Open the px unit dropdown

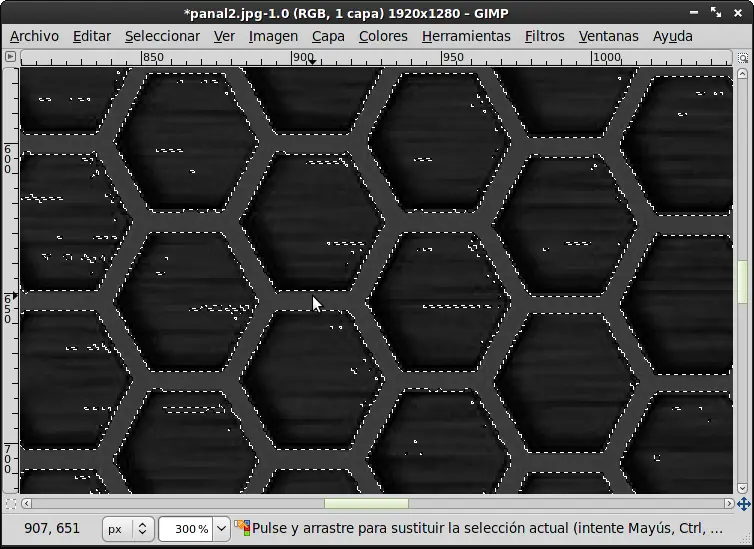click(x=128, y=529)
